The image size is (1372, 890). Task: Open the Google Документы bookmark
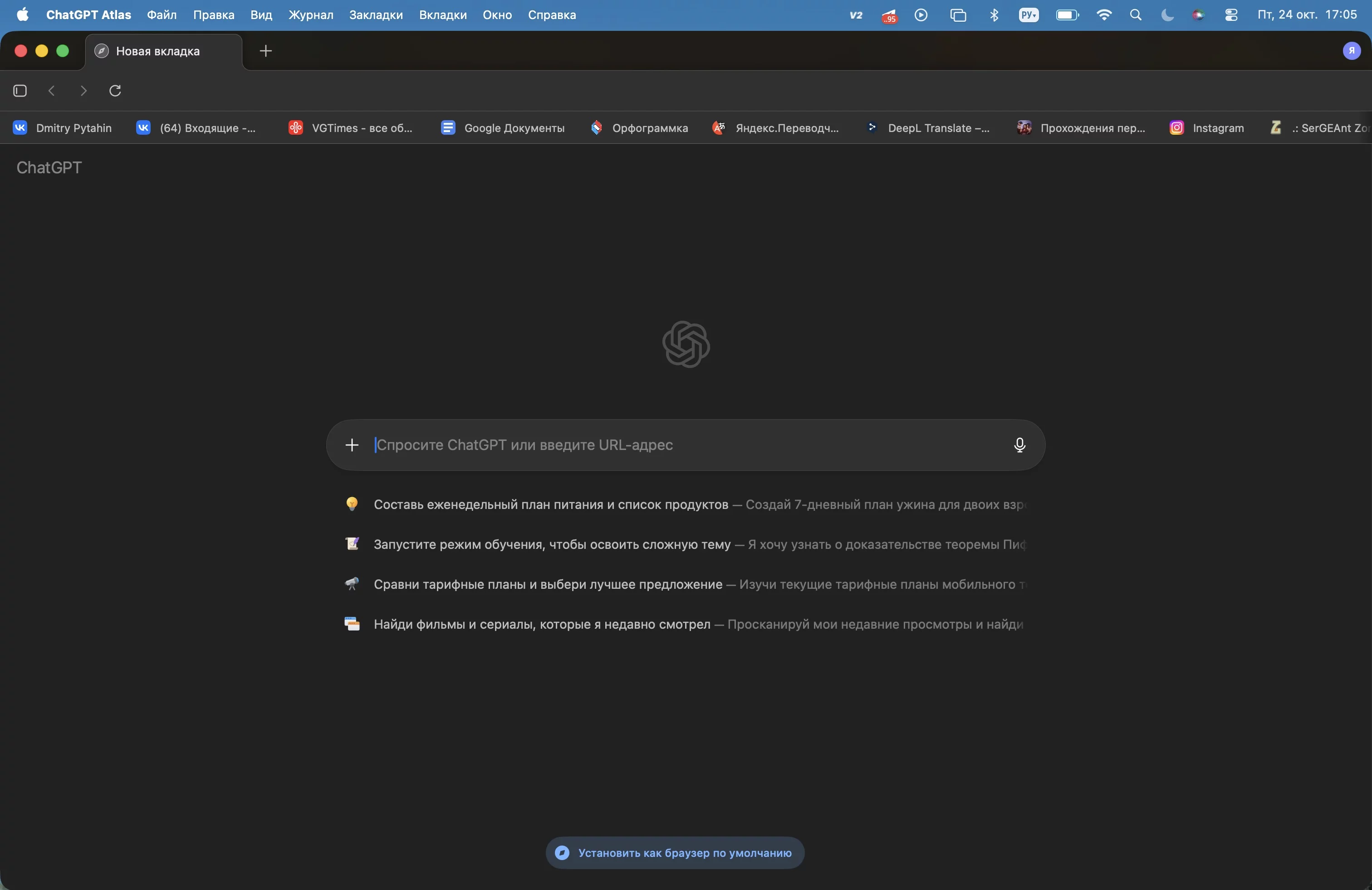tap(503, 128)
